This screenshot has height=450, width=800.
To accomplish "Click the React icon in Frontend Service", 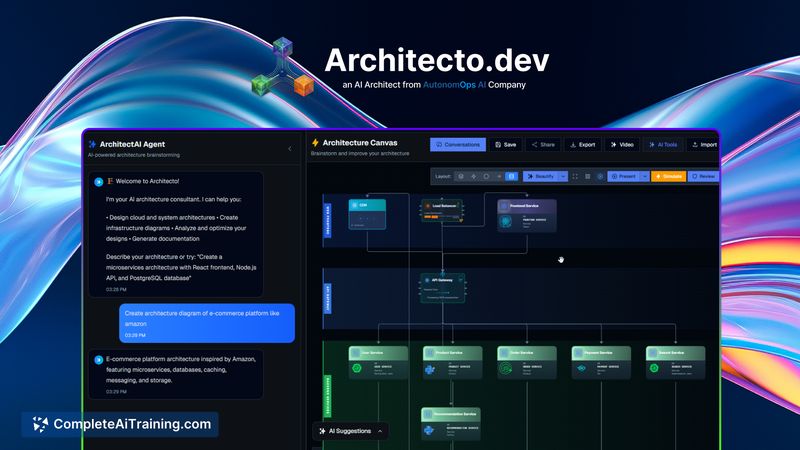I will click(x=506, y=221).
